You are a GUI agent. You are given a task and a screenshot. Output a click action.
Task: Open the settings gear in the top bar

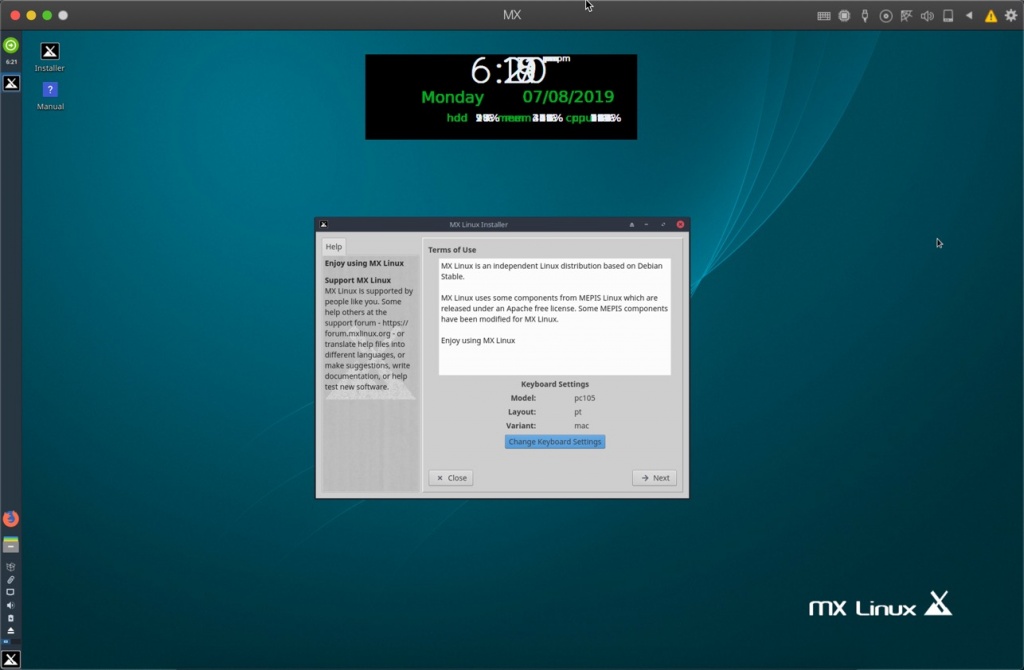pyautogui.click(x=1012, y=15)
